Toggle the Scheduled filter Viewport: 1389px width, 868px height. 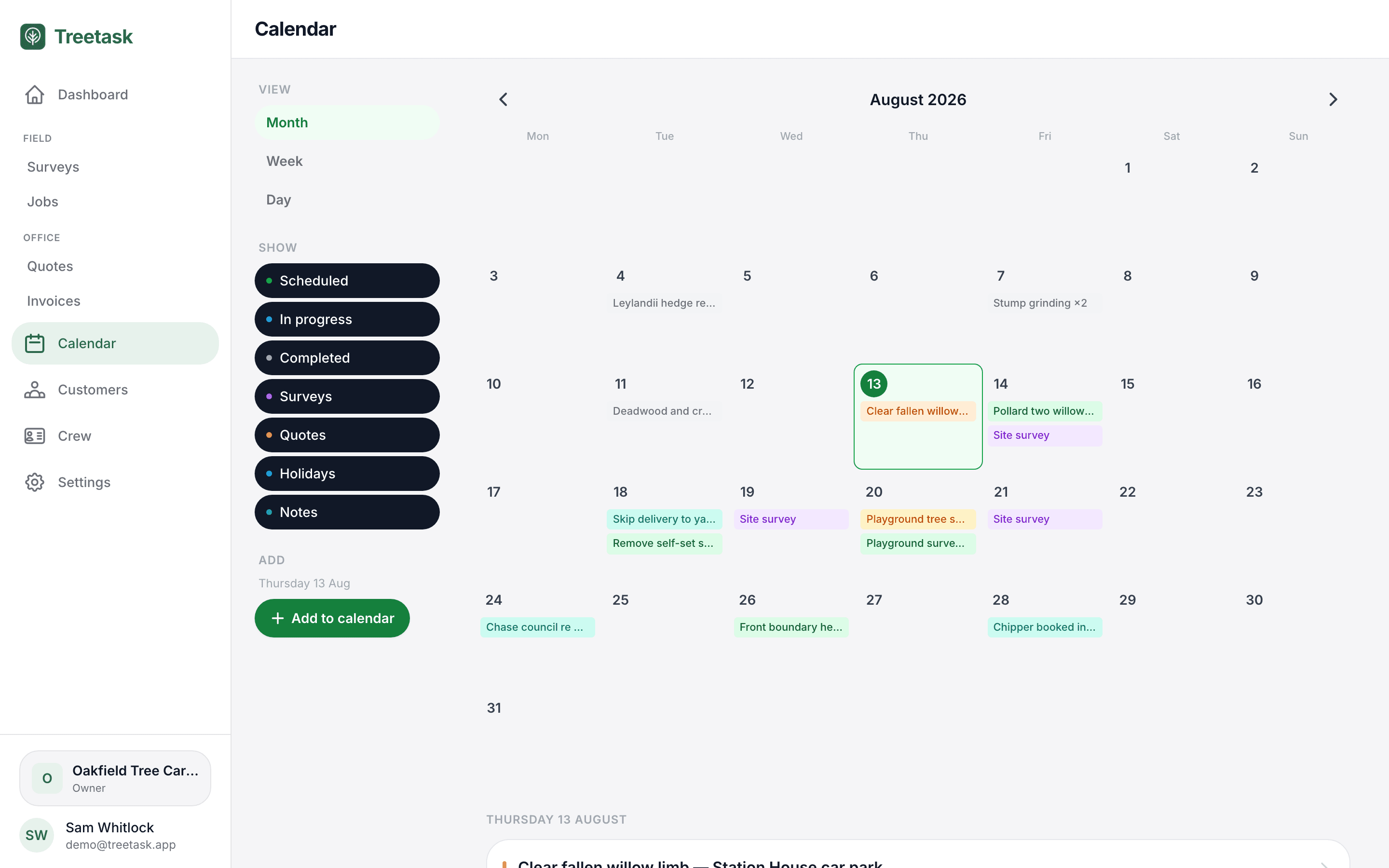(347, 281)
